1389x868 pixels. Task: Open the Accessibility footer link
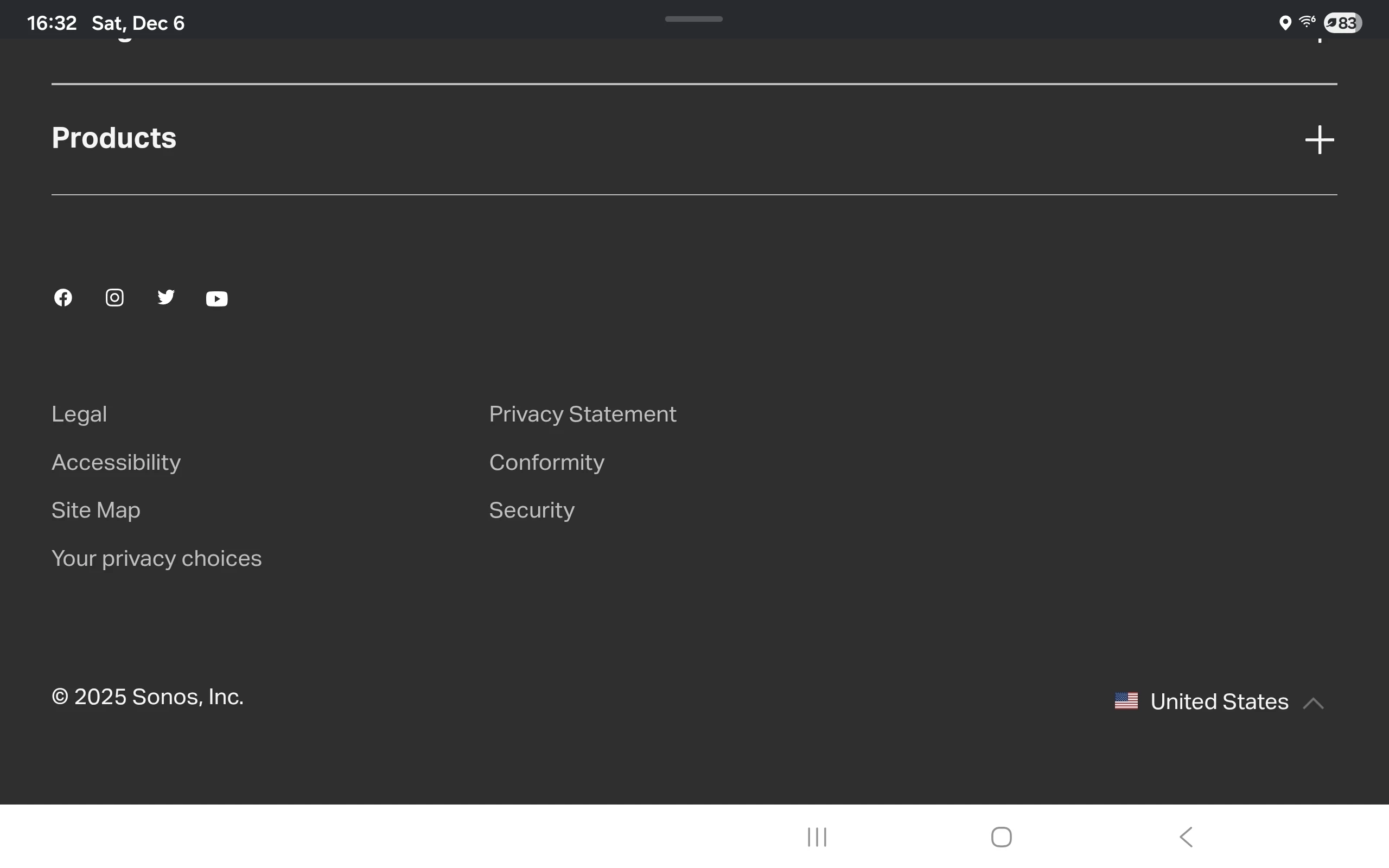tap(116, 462)
